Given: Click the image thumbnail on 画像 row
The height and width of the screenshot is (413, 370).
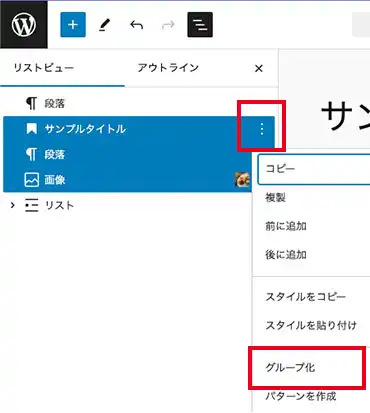Looking at the screenshot, I should (242, 180).
